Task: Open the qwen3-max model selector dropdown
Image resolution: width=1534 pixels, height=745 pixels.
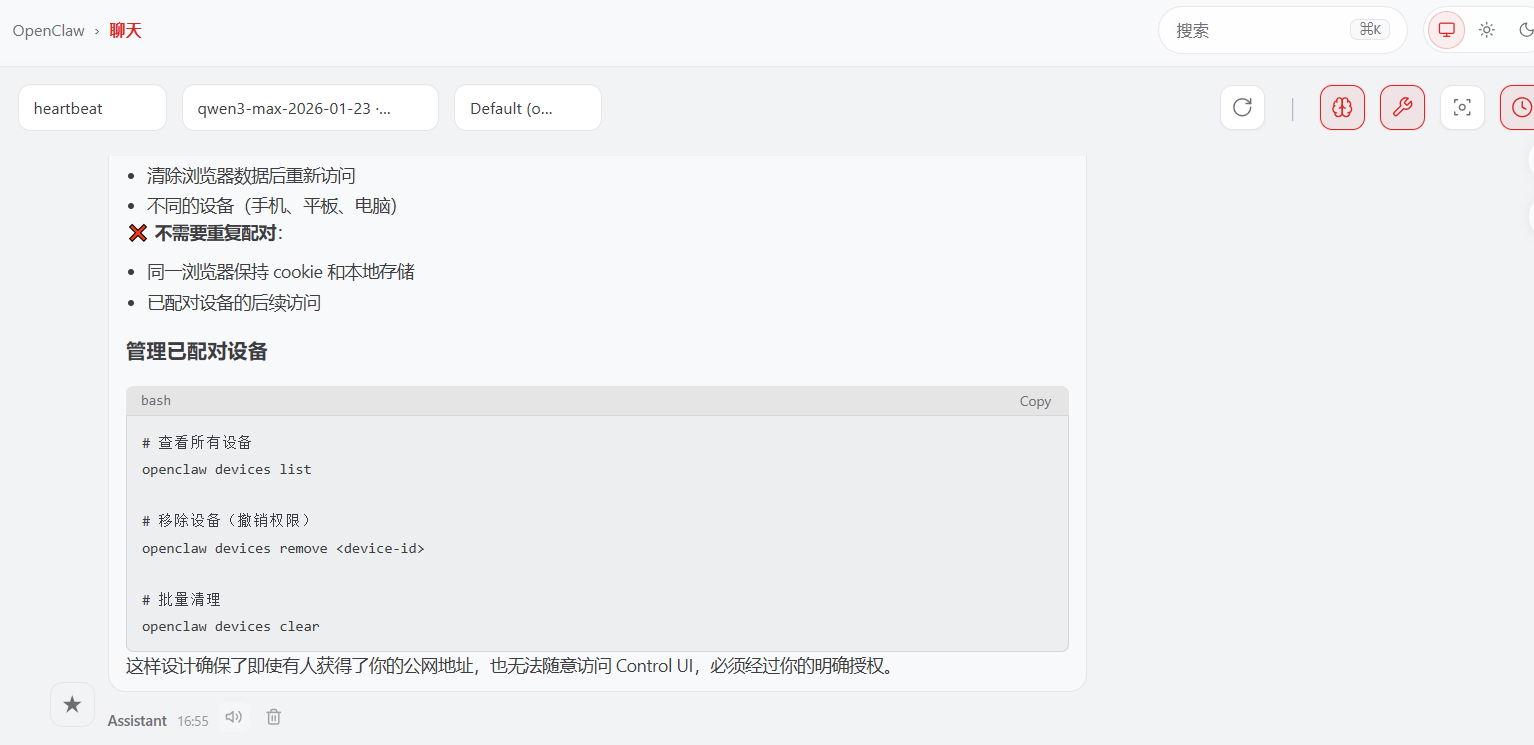Action: (x=310, y=108)
